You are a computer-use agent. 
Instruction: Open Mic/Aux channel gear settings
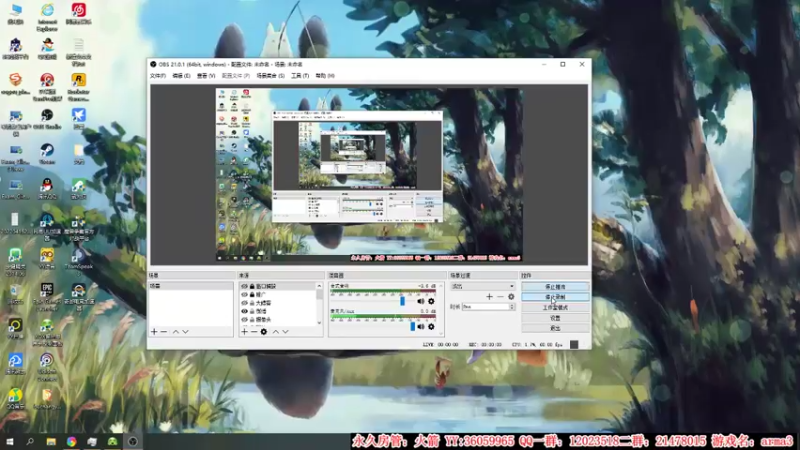[431, 327]
